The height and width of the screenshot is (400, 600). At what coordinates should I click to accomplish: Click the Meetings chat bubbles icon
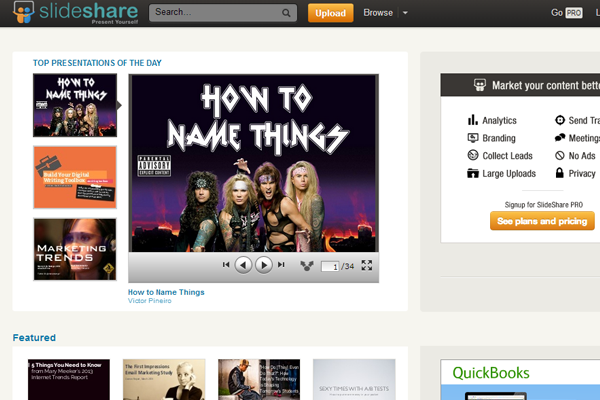coord(560,137)
